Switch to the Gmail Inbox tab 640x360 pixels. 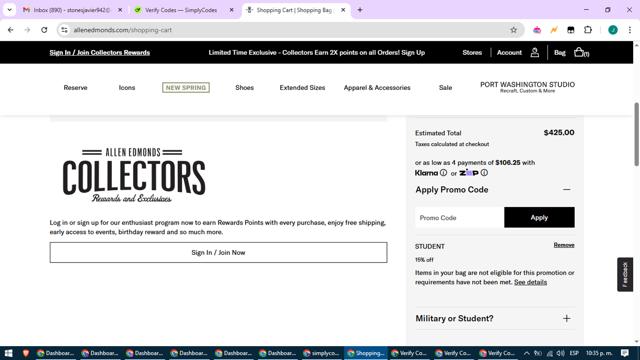tap(71, 10)
